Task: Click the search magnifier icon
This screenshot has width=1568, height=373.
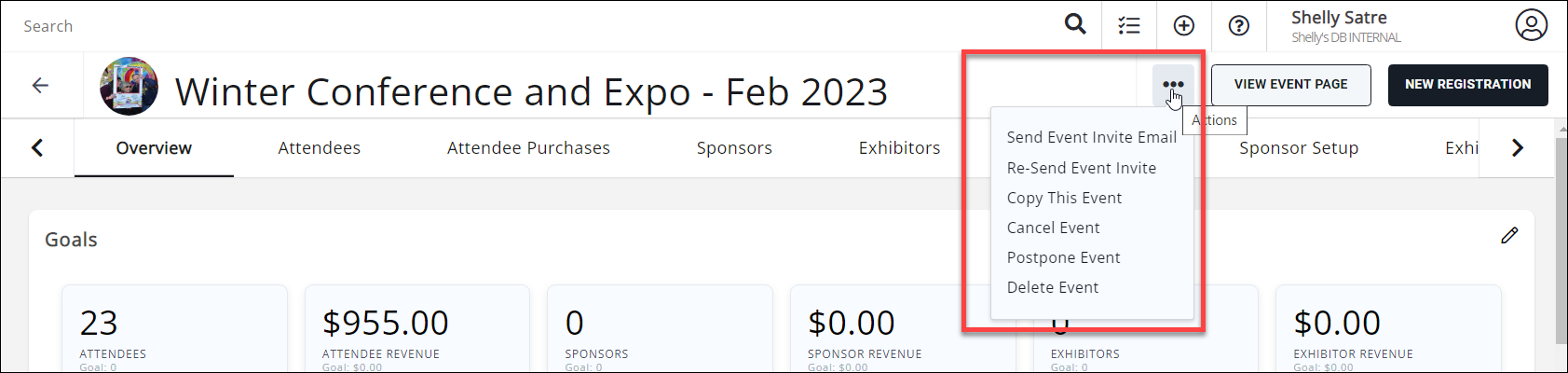Action: [x=1075, y=25]
